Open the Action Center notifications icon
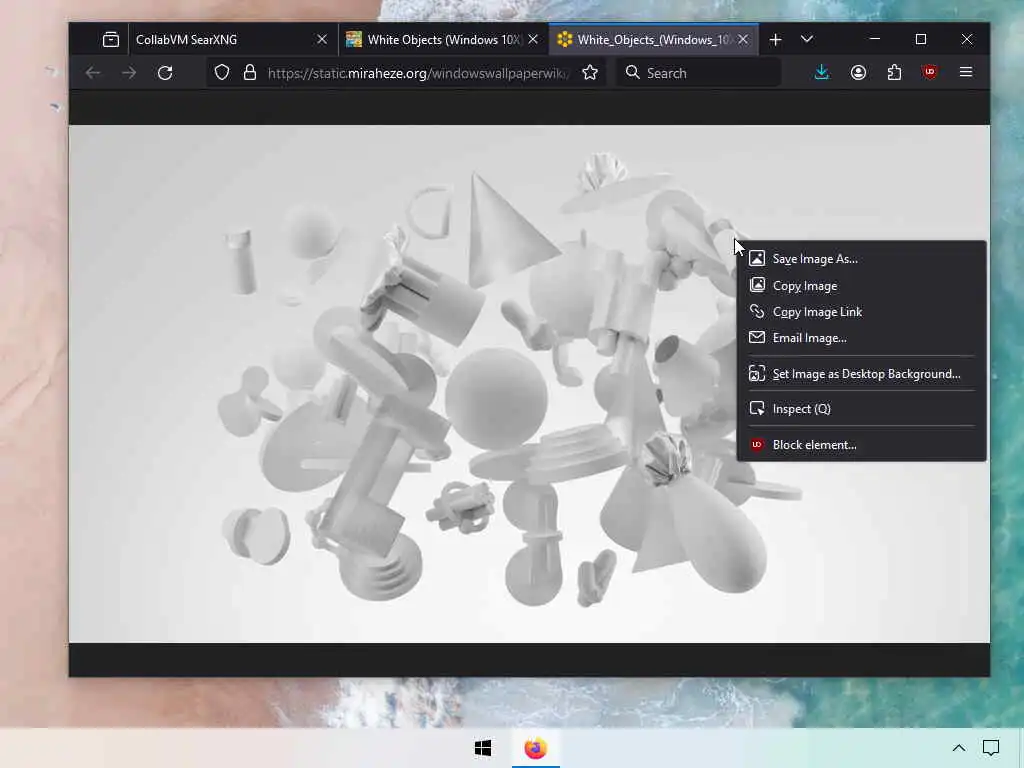The image size is (1024, 768). 991,748
